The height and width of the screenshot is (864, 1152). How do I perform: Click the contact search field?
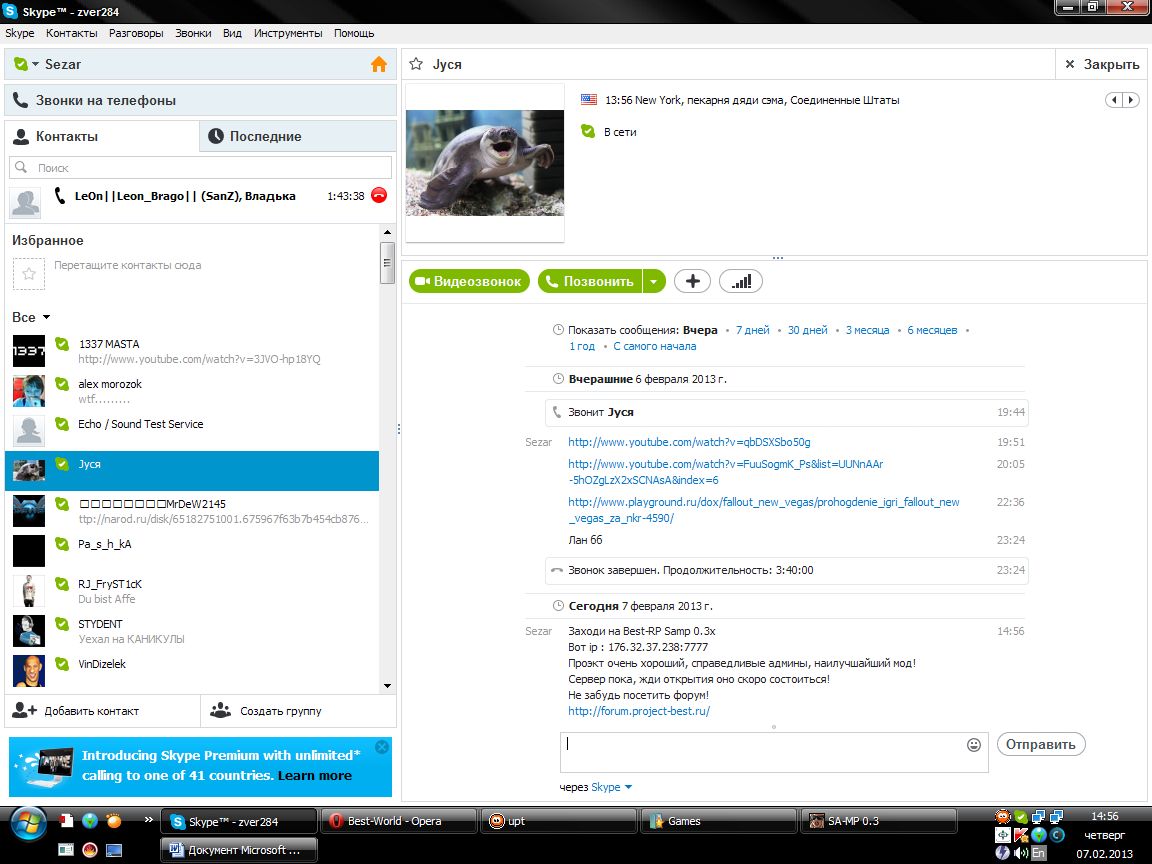click(201, 168)
